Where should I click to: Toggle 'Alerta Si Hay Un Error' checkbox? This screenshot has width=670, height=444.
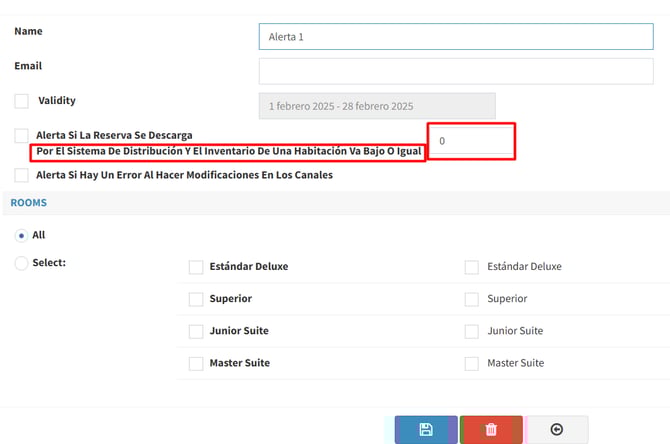(x=21, y=175)
